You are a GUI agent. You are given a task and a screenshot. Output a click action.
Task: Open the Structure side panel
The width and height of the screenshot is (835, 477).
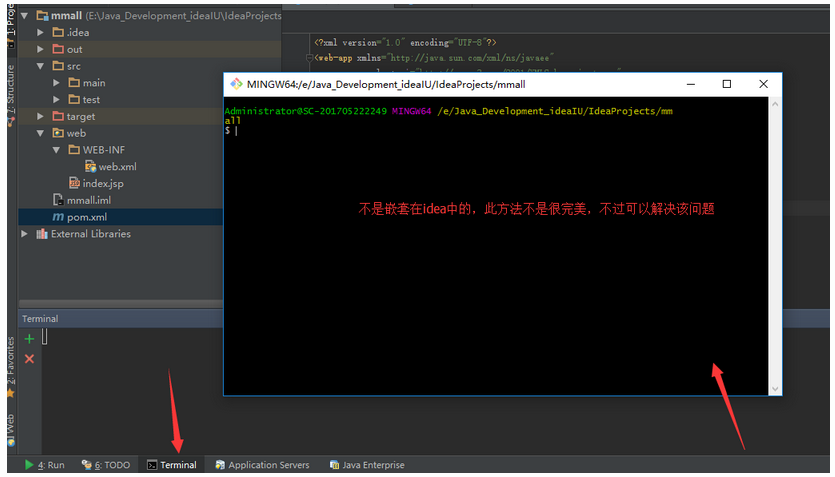[x=10, y=90]
